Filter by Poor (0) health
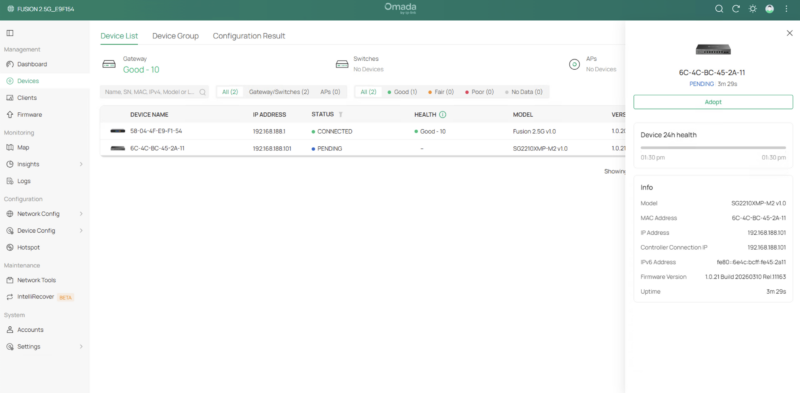This screenshot has height=393, width=800. pyautogui.click(x=479, y=92)
